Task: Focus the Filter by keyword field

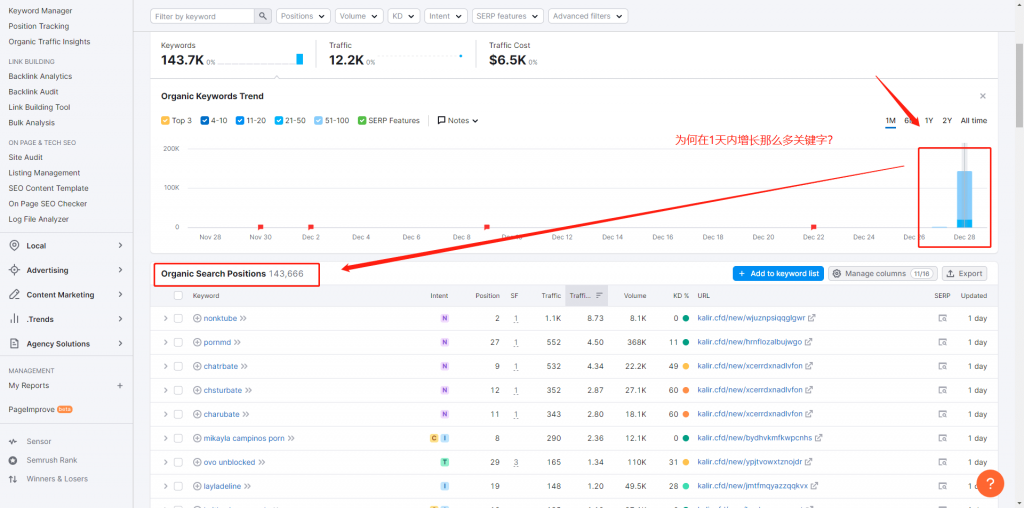Action: 202,16
